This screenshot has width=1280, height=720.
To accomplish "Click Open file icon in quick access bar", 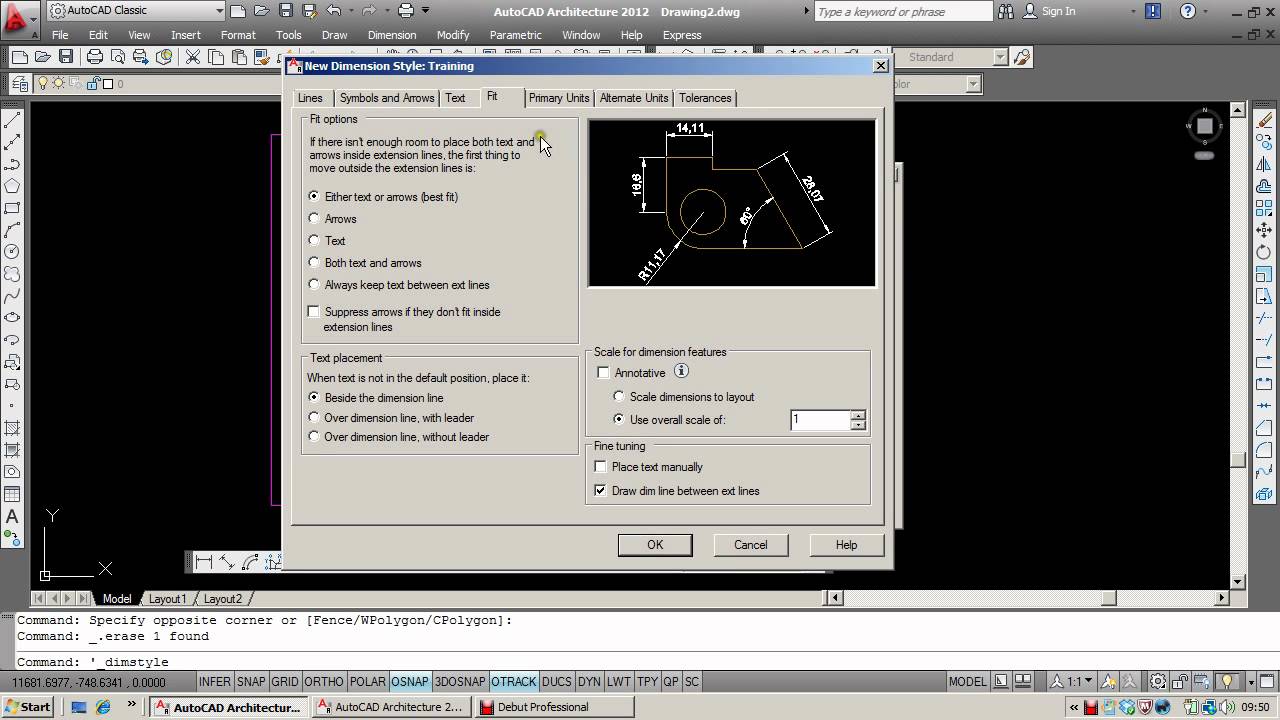I will (x=261, y=11).
